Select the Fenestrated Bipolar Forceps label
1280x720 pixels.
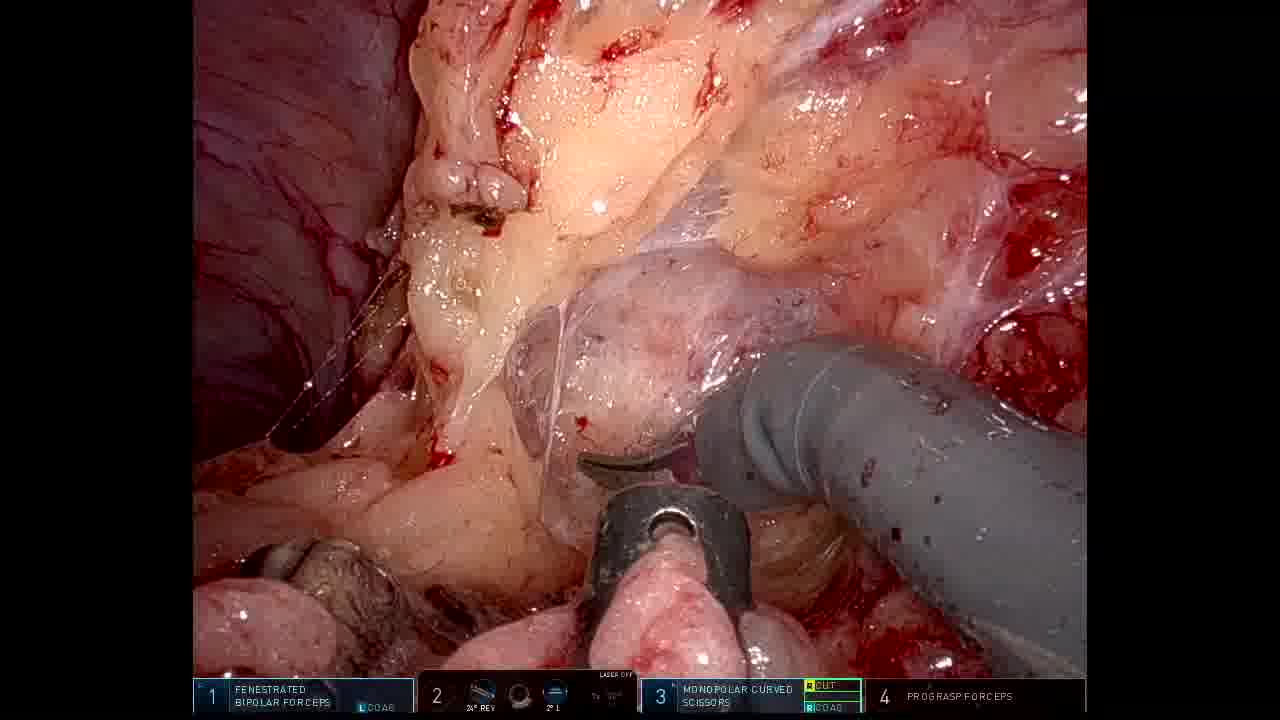tap(282, 696)
